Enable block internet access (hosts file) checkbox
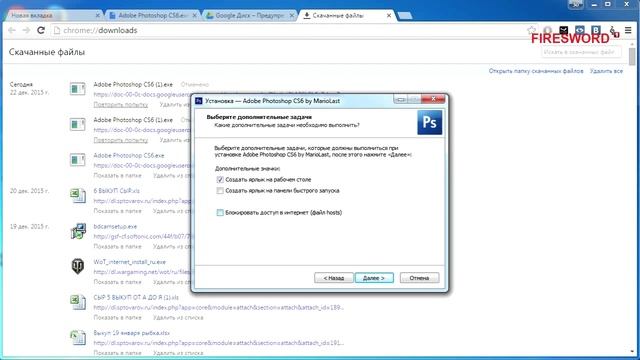This screenshot has width=640, height=360. [x=220, y=212]
